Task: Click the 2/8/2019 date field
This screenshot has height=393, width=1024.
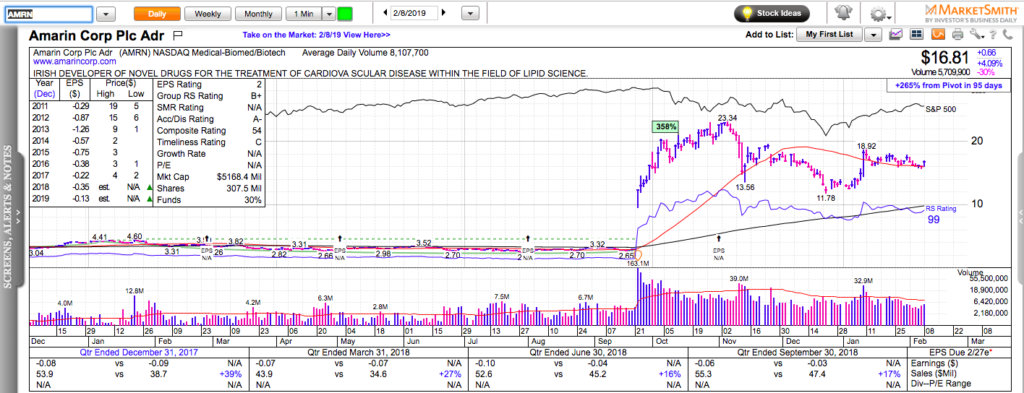Action: [x=414, y=13]
